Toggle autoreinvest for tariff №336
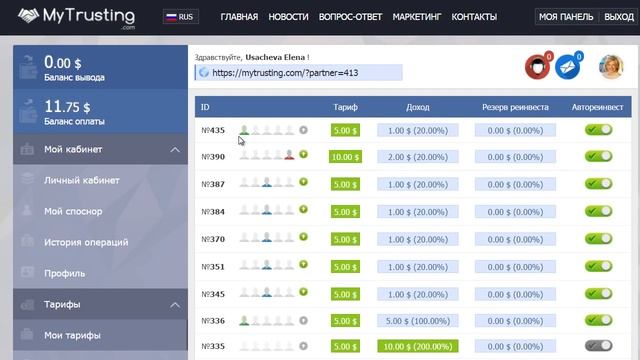 click(x=598, y=320)
